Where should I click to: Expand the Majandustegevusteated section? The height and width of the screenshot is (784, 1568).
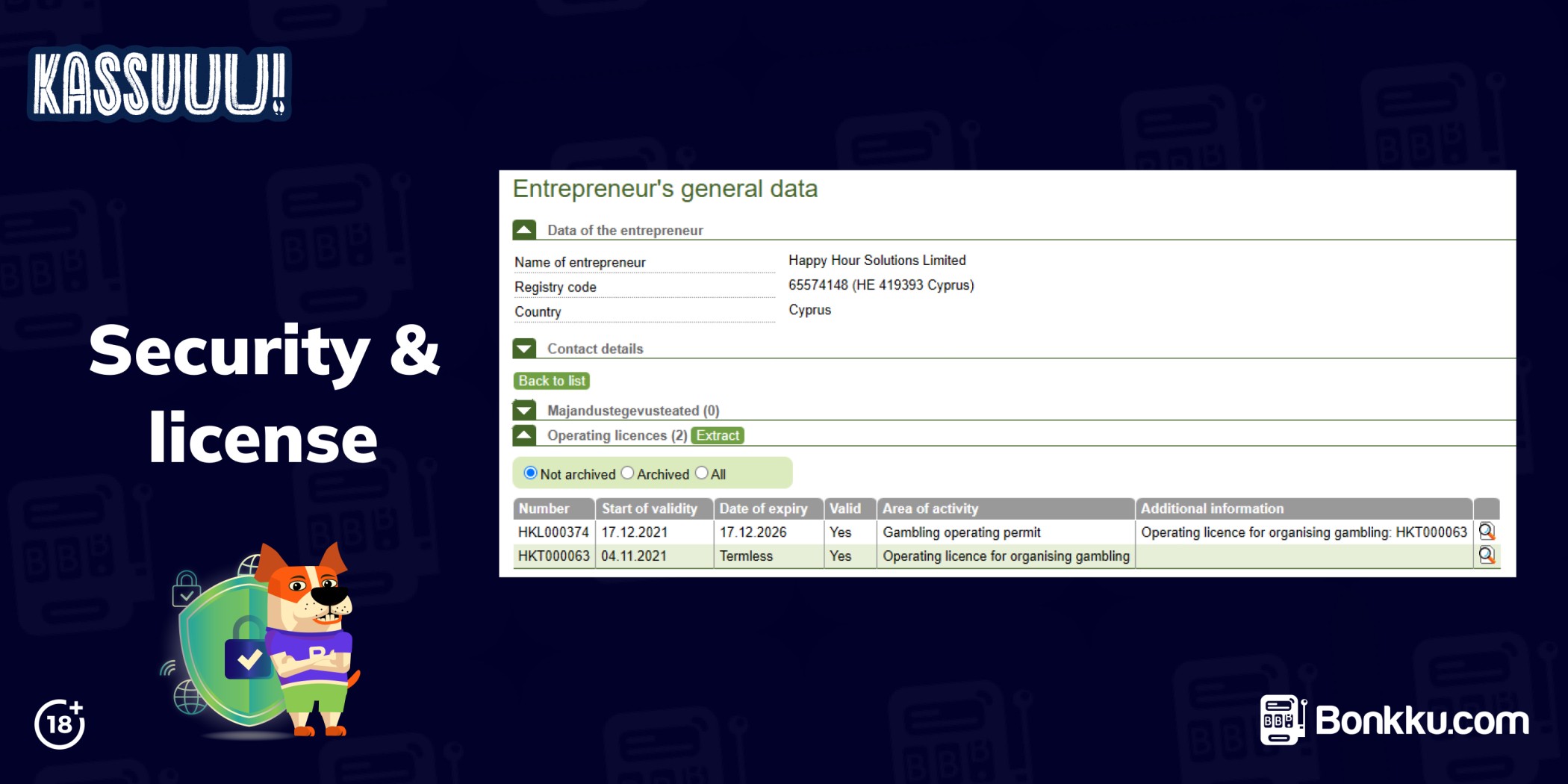524,410
